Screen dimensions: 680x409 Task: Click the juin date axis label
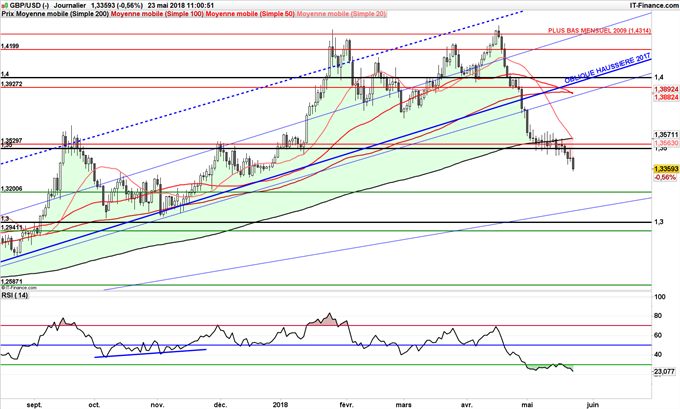click(x=592, y=405)
